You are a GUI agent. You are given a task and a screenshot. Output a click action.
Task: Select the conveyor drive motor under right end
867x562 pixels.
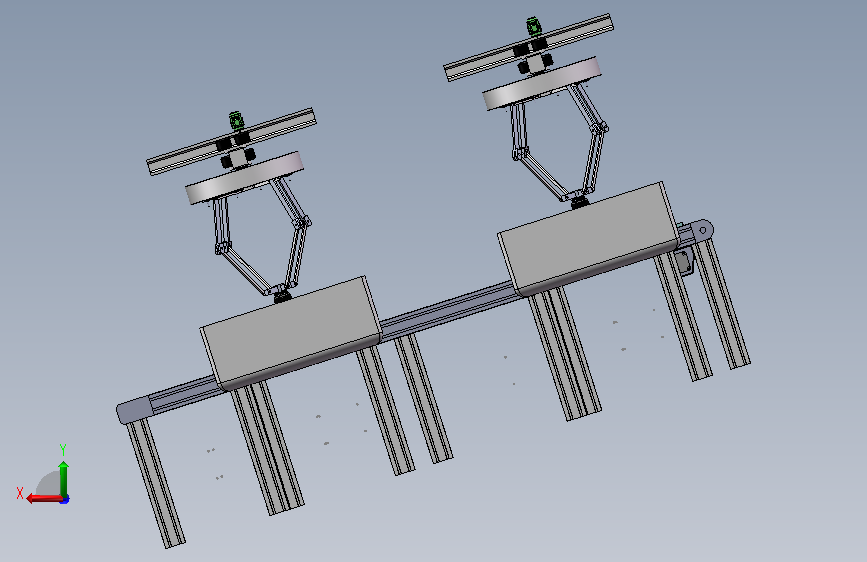point(684,261)
